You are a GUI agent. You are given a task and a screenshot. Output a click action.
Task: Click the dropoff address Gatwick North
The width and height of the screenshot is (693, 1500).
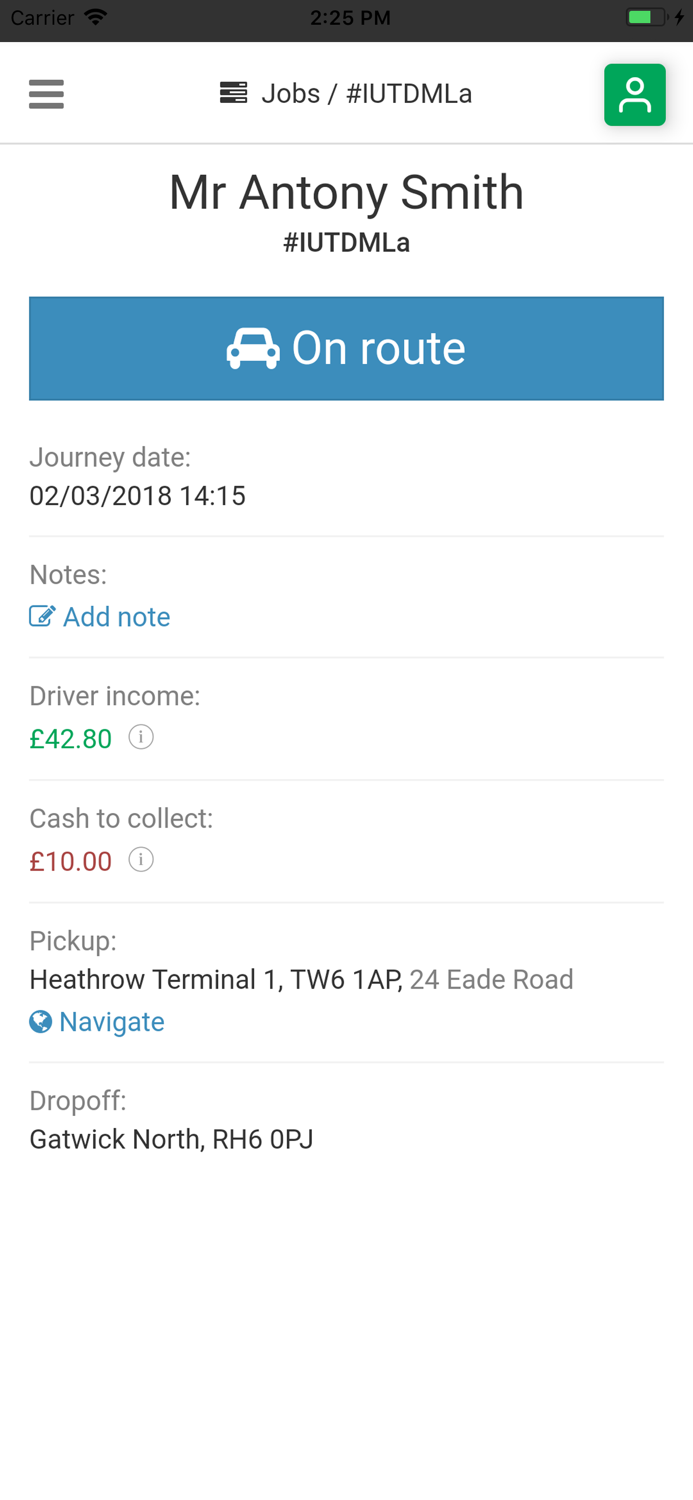pyautogui.click(x=171, y=1138)
